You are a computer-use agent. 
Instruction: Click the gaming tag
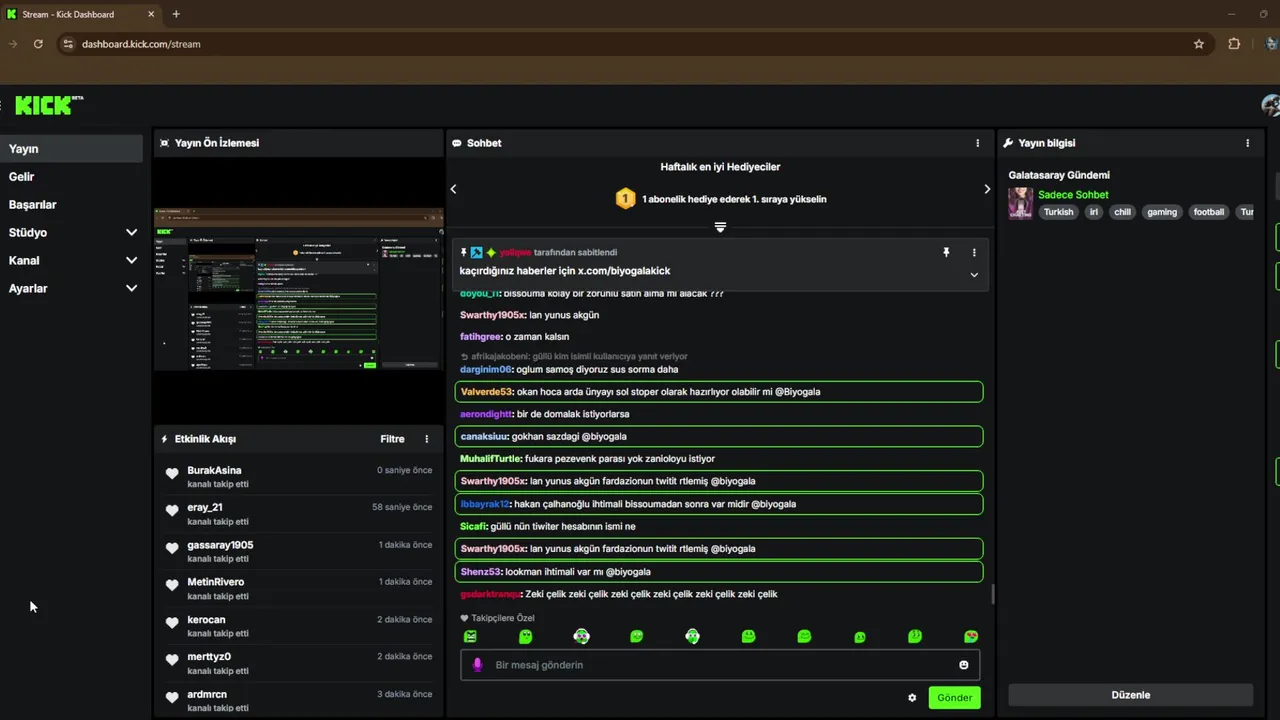coord(1162,212)
